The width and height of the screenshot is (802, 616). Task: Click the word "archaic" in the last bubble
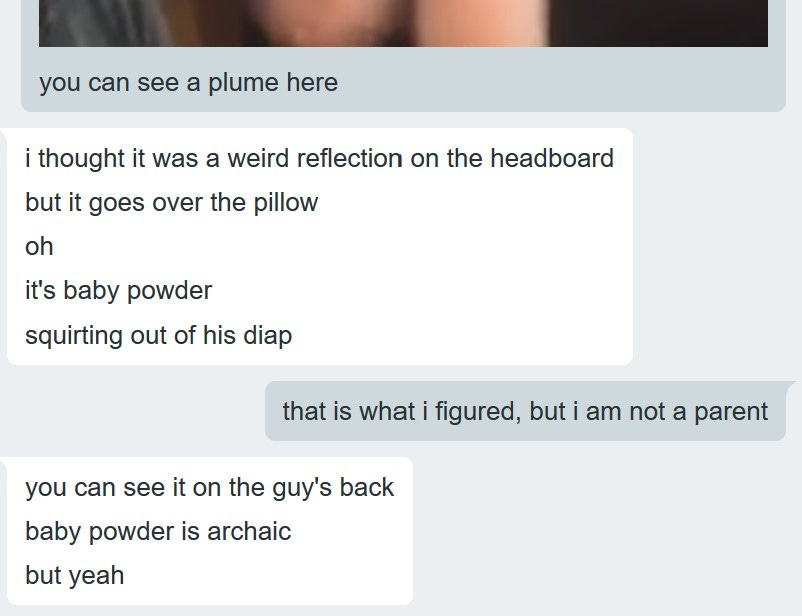(x=249, y=531)
